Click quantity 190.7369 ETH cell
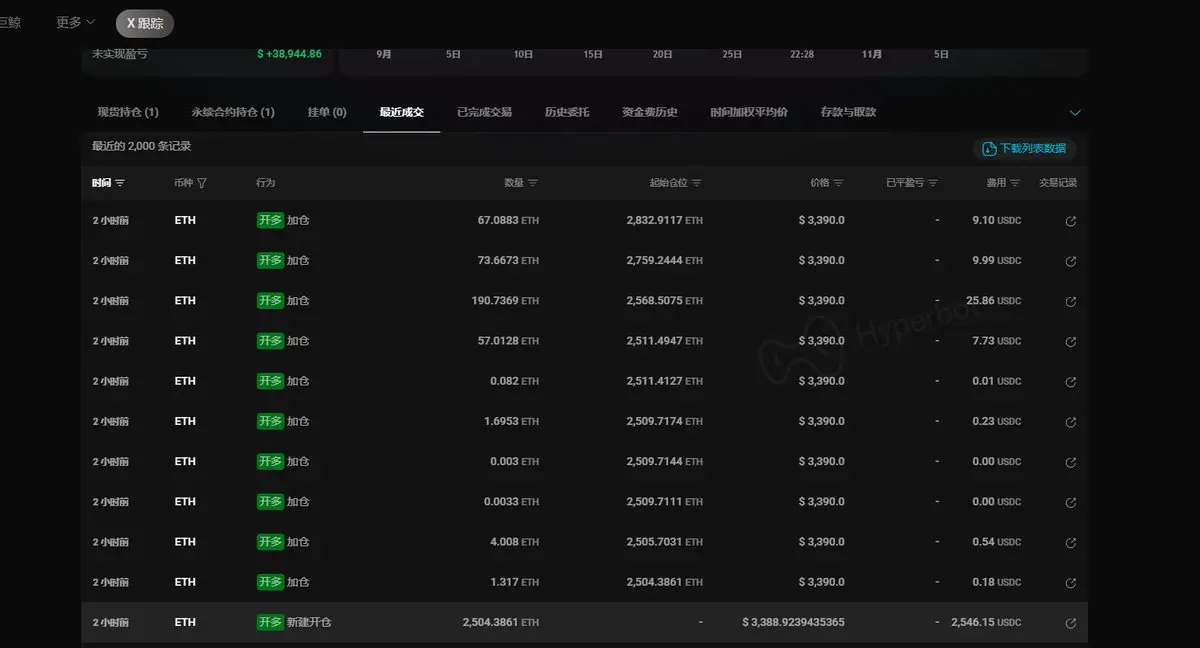This screenshot has width=1200, height=648. [x=505, y=300]
